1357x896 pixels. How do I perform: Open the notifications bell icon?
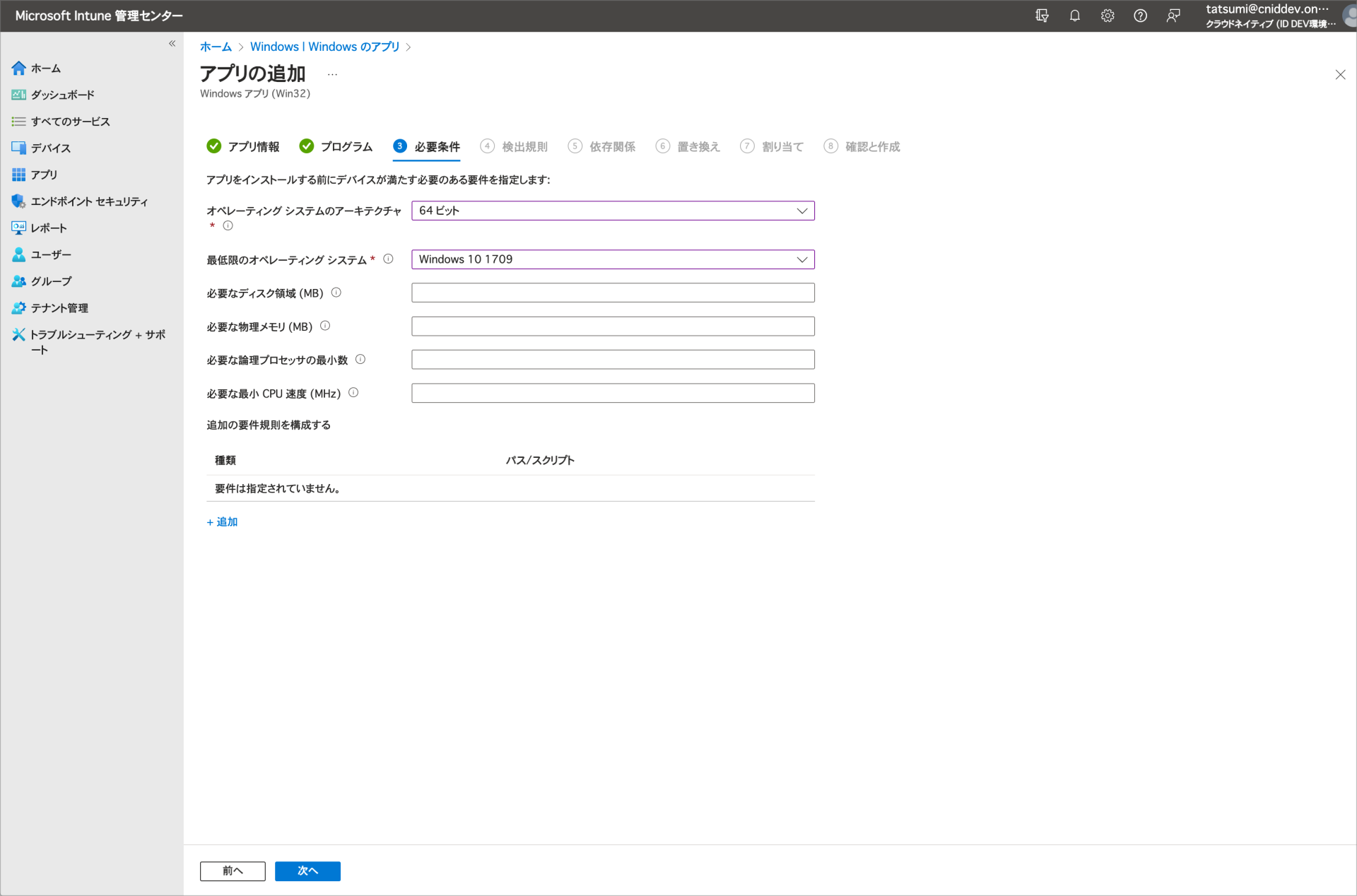1074,16
